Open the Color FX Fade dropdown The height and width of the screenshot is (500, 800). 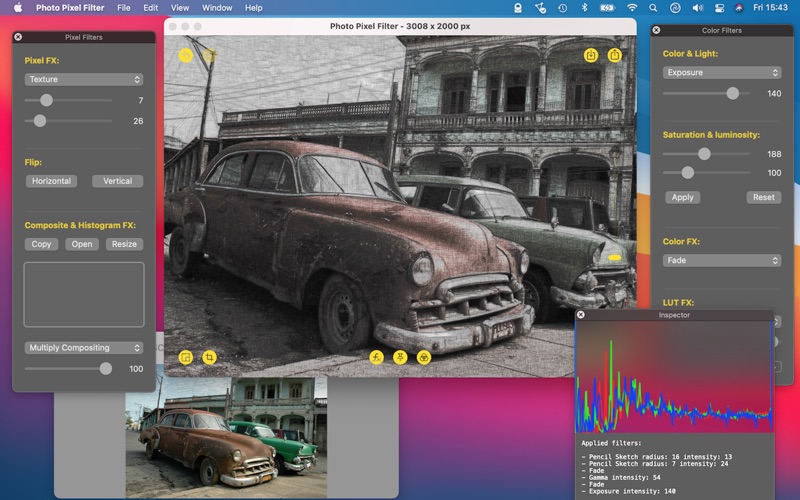(721, 260)
